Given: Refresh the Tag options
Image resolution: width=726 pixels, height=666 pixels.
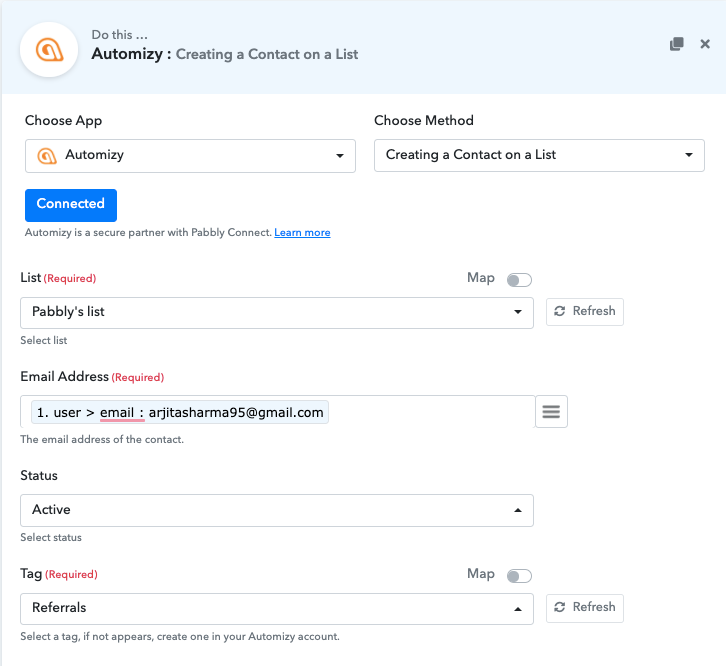Looking at the screenshot, I should [x=584, y=608].
